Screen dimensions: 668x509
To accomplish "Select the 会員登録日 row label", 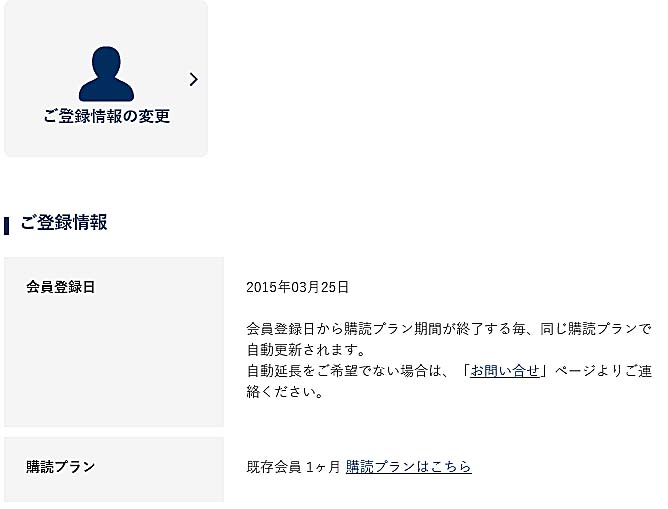I will (60, 287).
